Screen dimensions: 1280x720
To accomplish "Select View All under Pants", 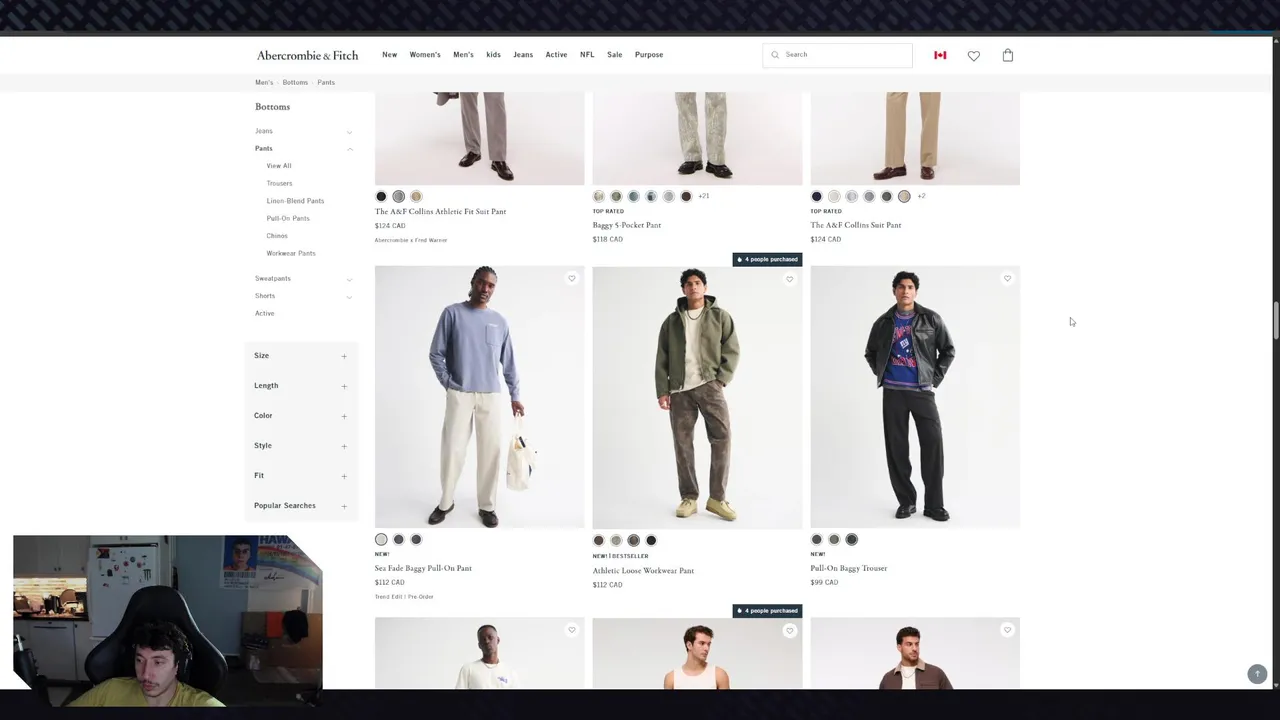I will click(279, 166).
